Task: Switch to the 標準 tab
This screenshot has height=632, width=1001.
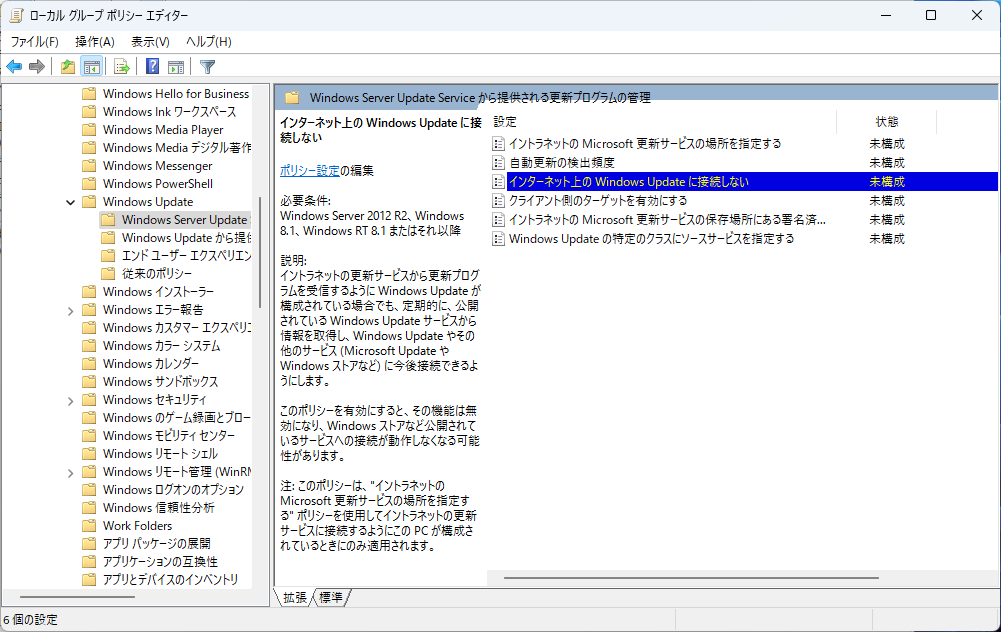Action: [331, 597]
